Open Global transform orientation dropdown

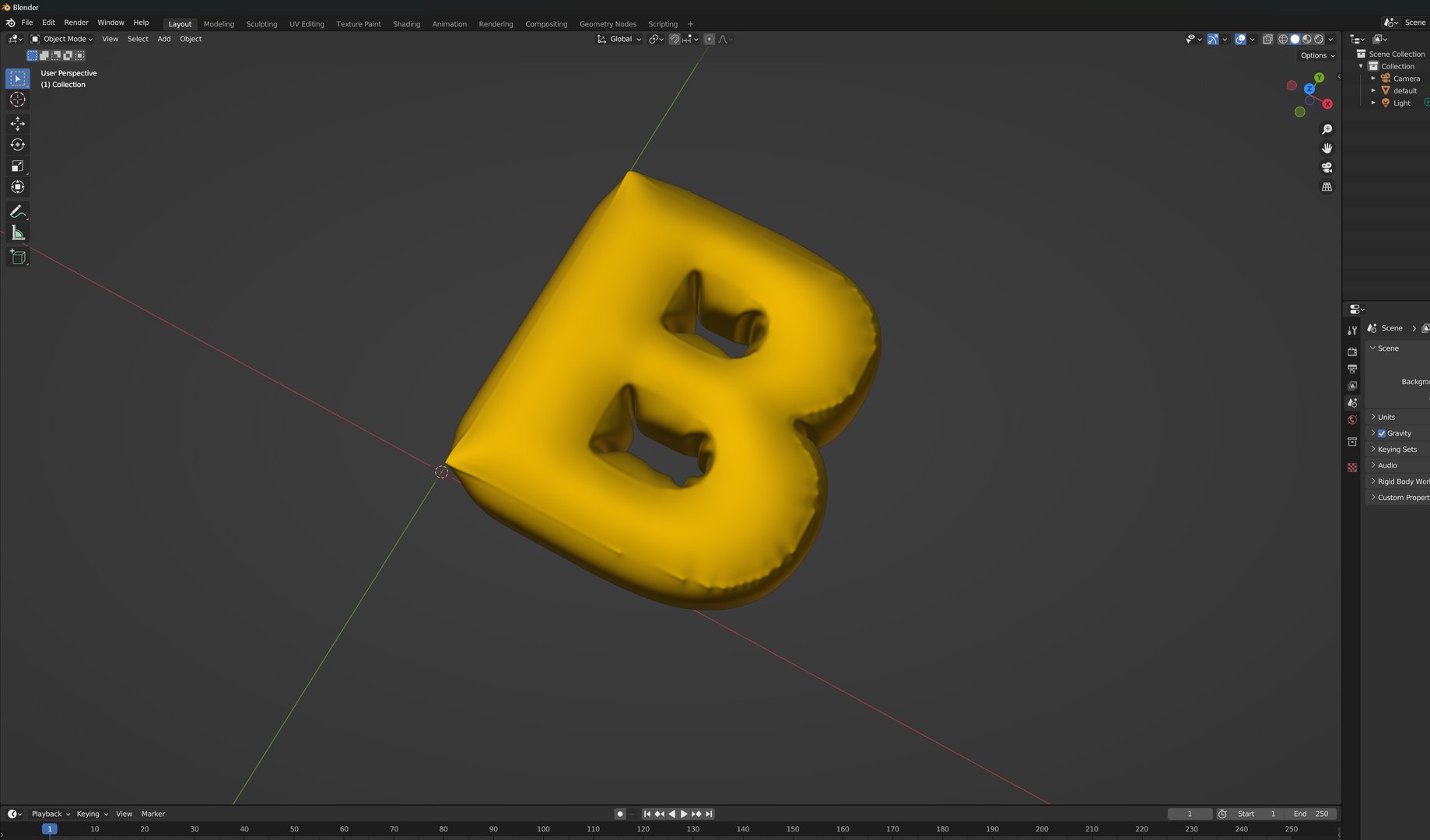(x=619, y=39)
